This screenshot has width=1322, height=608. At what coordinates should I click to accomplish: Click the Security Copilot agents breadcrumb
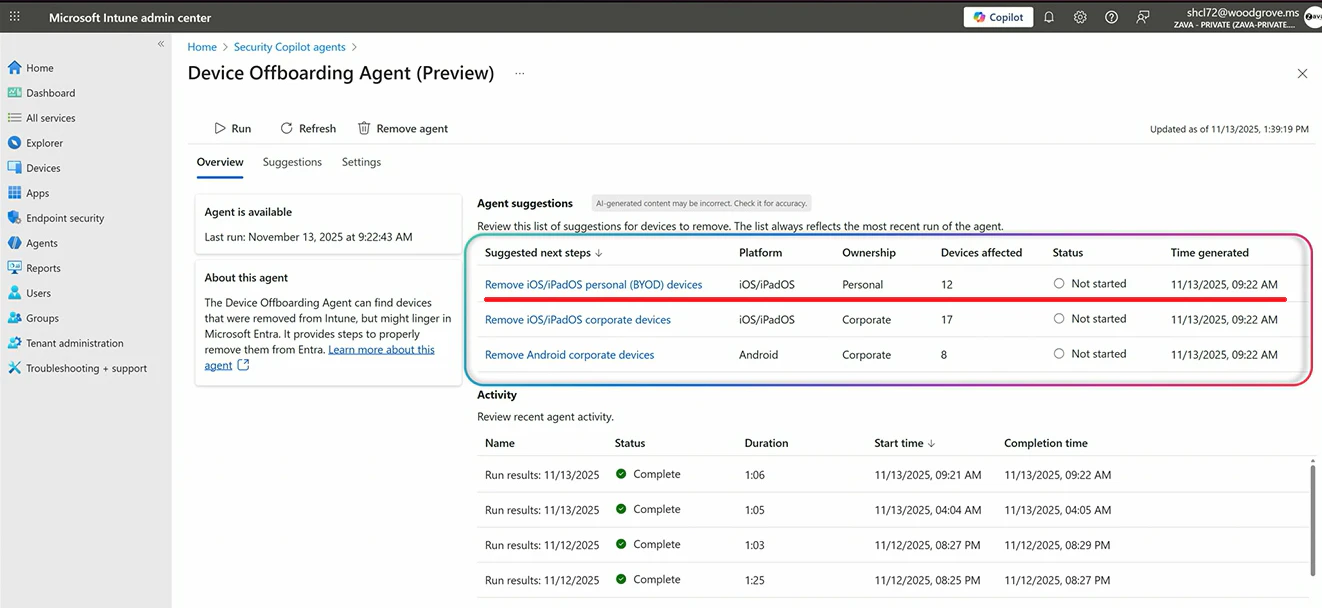coord(290,47)
